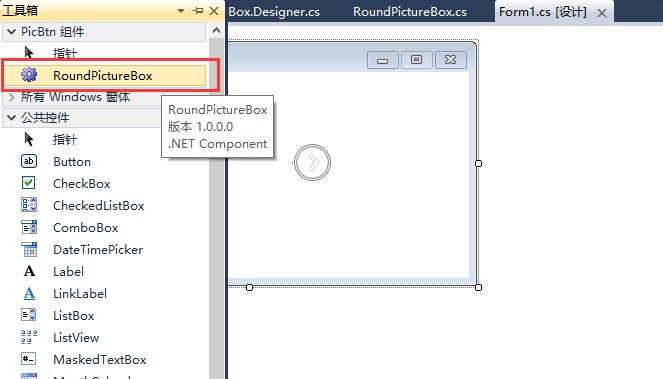The width and height of the screenshot is (663, 379).
Task: Collapse the 公共控件 group
Action: click(x=11, y=118)
